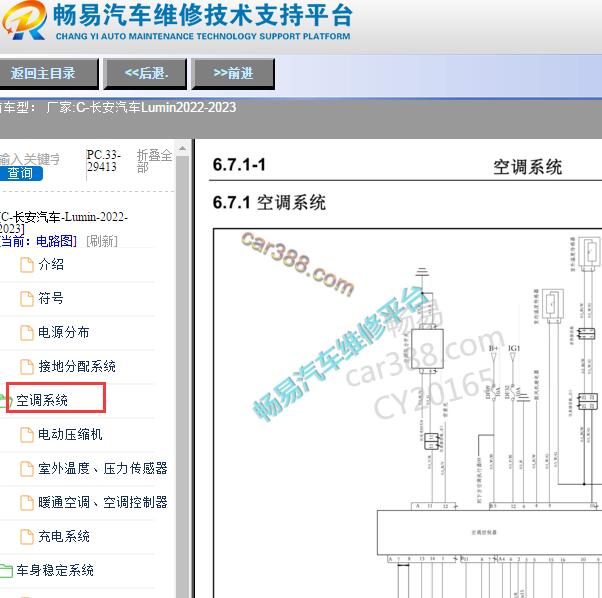Click the document icon beside 电源分布
Image resolution: width=602 pixels, height=598 pixels.
tap(26, 333)
